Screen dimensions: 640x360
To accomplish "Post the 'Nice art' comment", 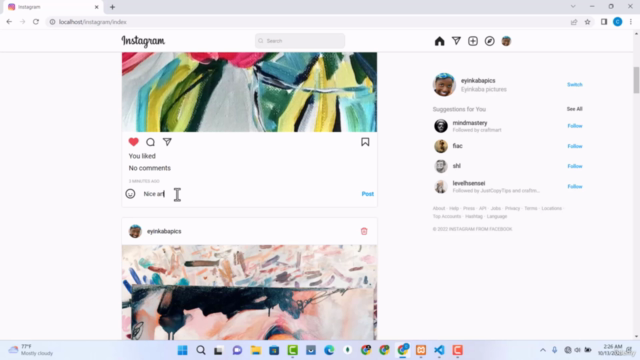I will click(x=367, y=194).
